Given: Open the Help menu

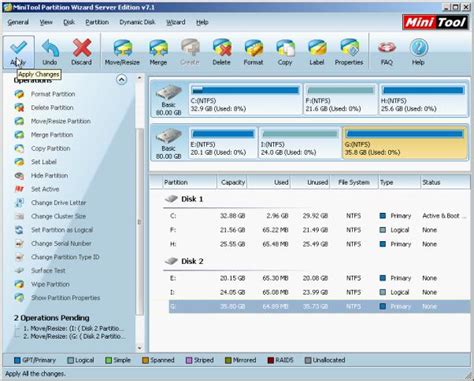Looking at the screenshot, I should (202, 22).
